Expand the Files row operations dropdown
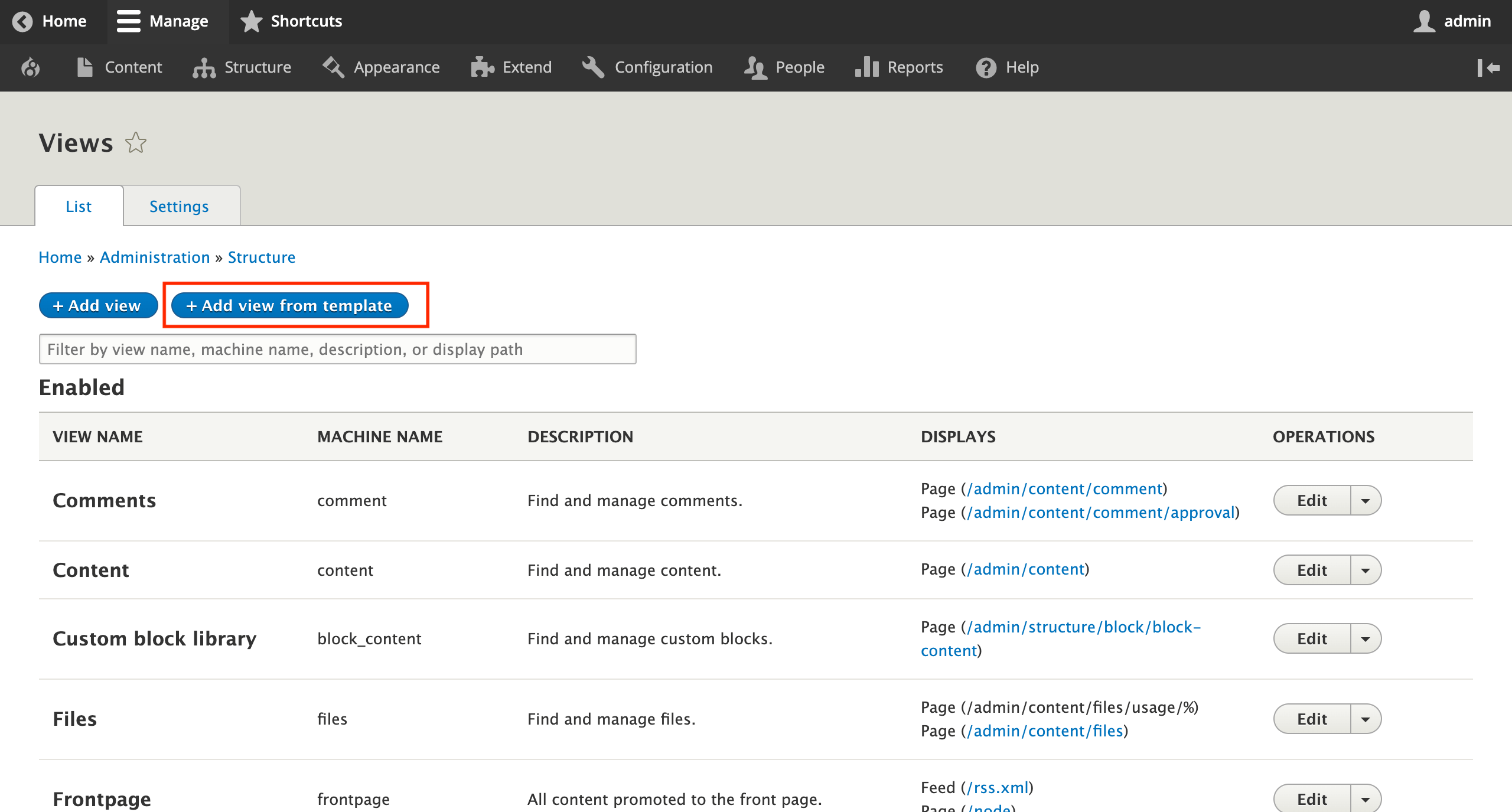Viewport: 1512px width, 812px height. tap(1366, 719)
